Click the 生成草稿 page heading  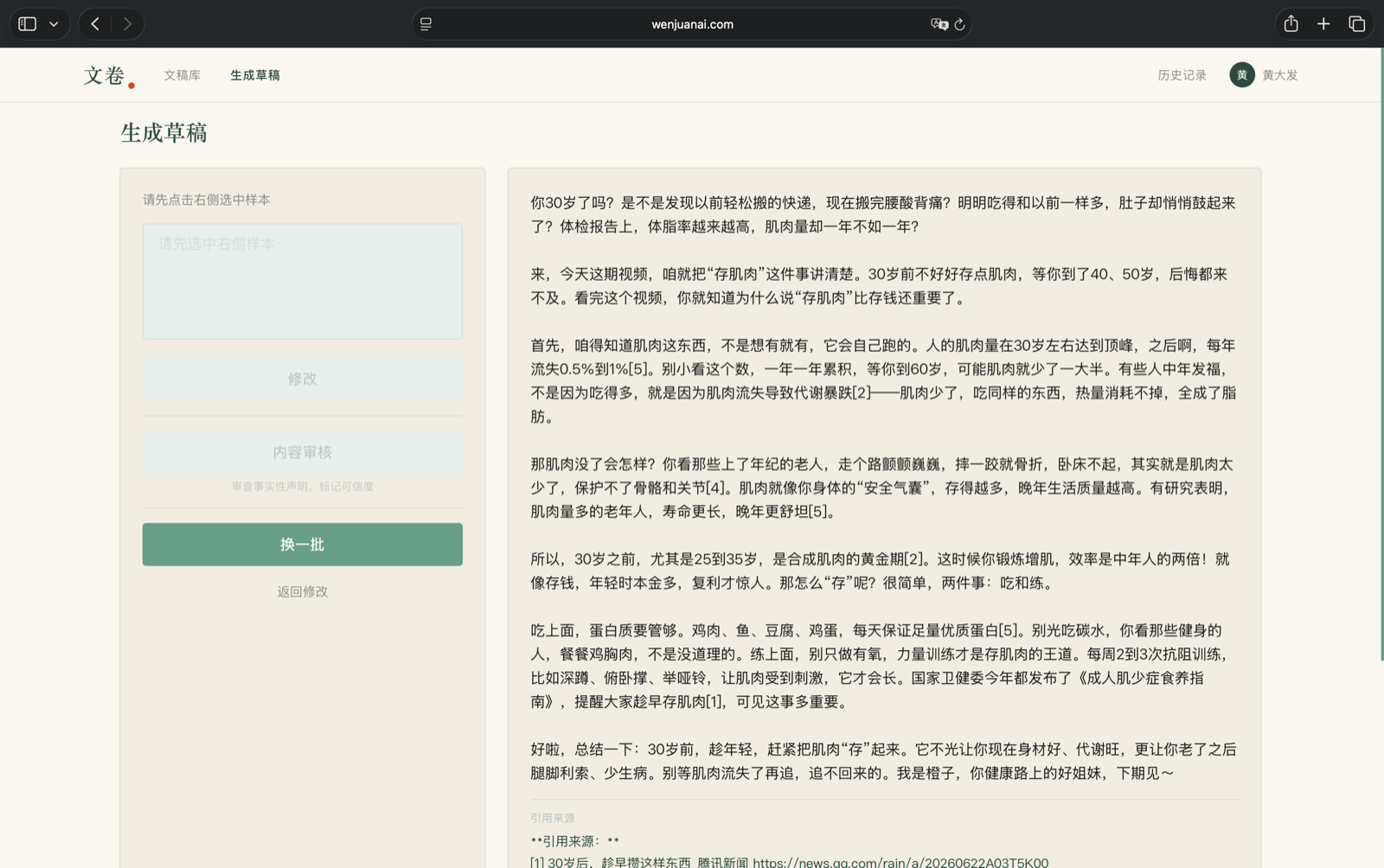(x=164, y=132)
